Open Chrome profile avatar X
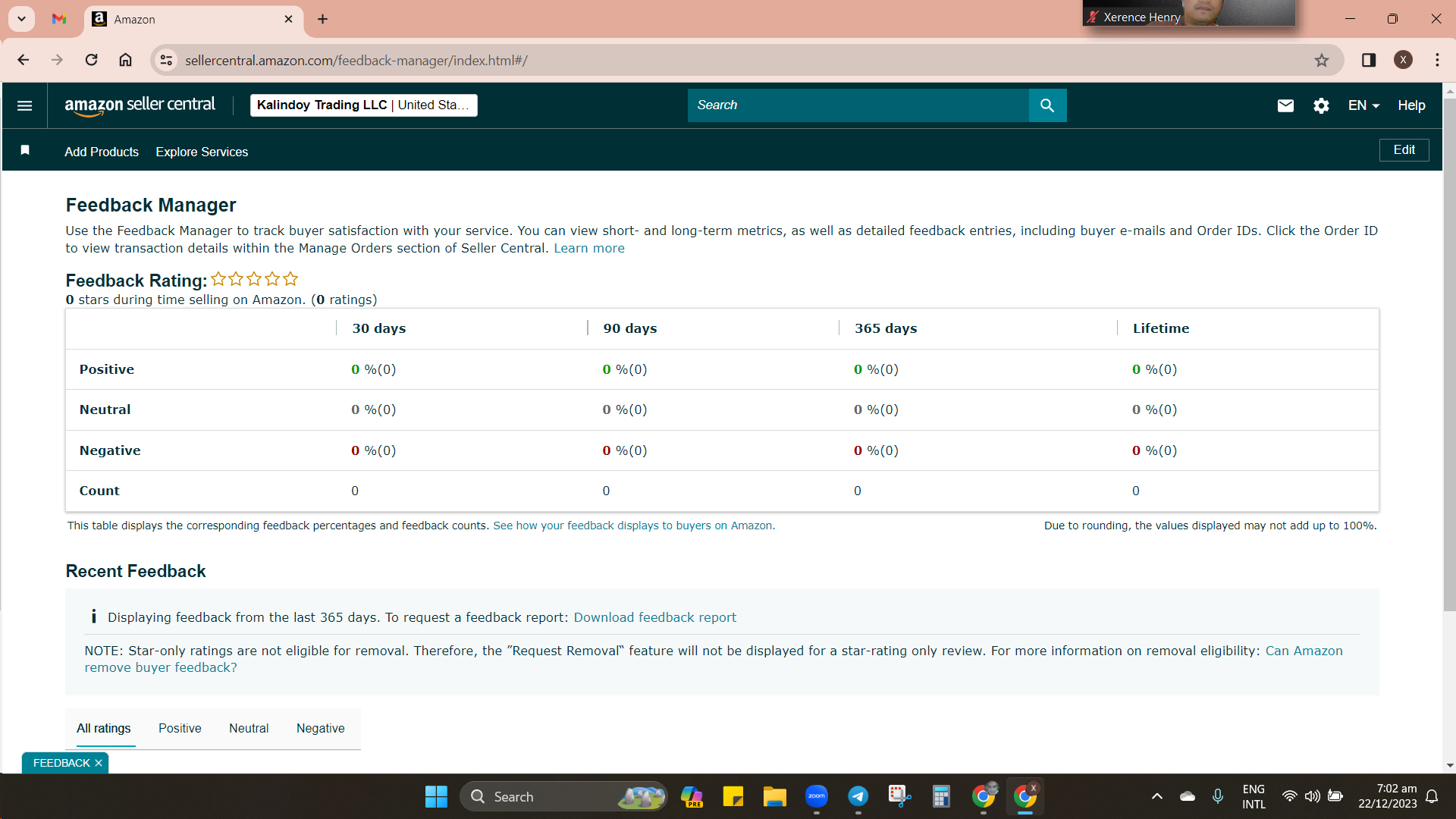 tap(1403, 60)
